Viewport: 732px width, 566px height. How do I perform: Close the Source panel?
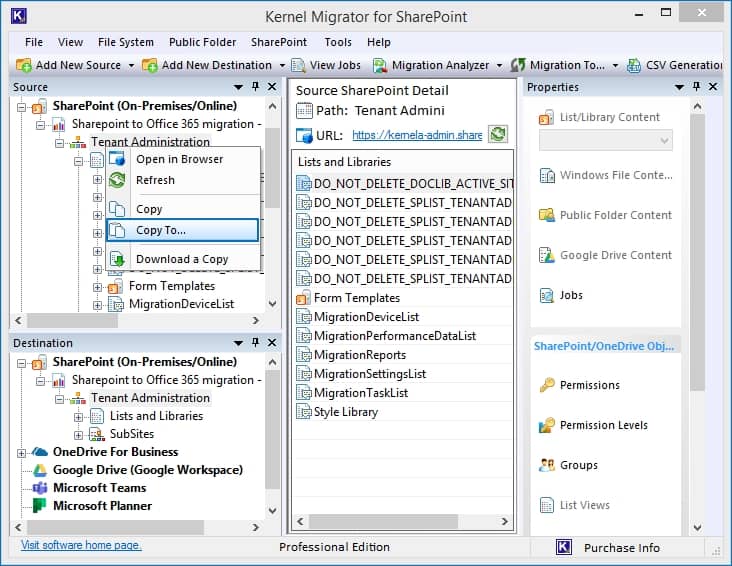[x=272, y=87]
